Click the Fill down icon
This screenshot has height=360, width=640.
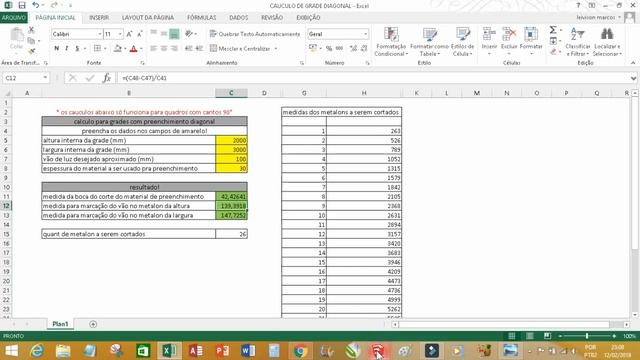pyautogui.click(x=553, y=41)
